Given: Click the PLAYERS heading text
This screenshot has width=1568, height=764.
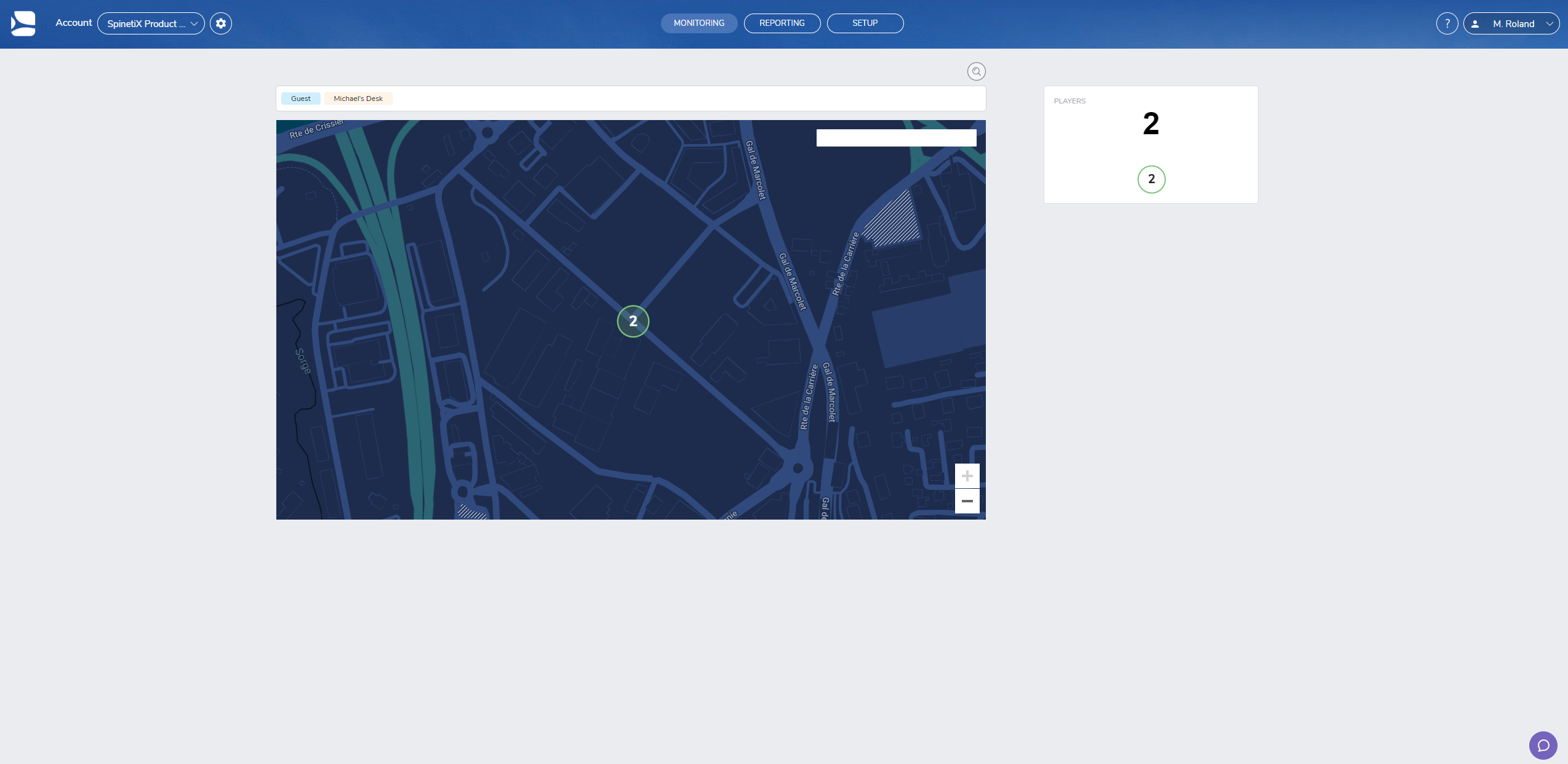Looking at the screenshot, I should point(1070,101).
